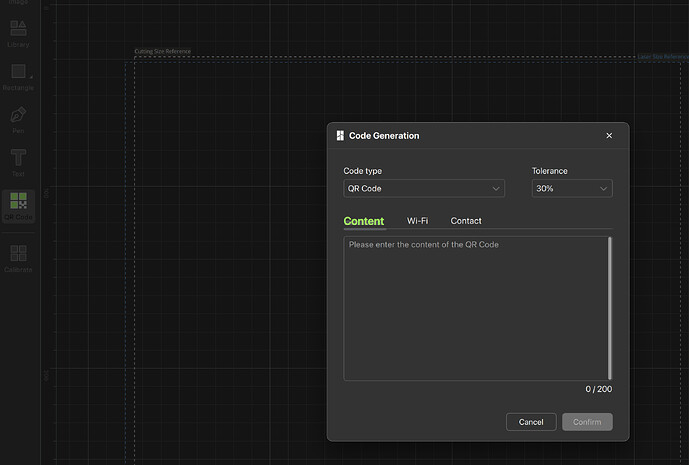Click the Code type label
The image size is (689, 465).
click(363, 171)
